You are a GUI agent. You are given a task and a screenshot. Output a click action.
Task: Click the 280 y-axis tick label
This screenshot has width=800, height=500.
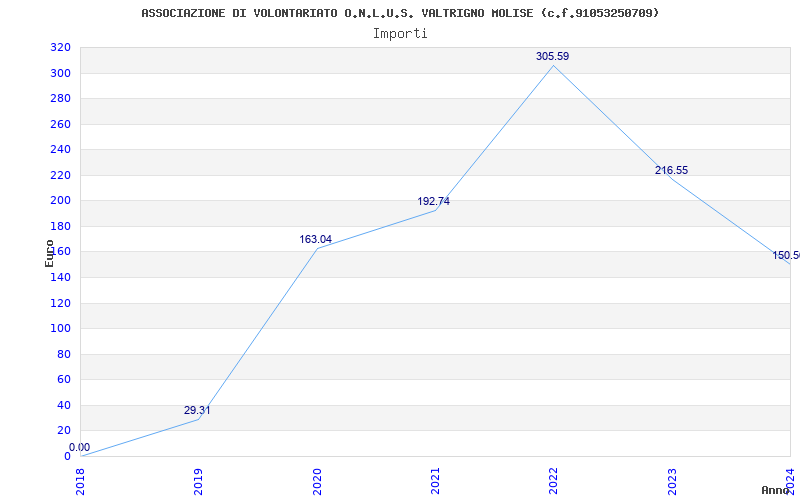click(60, 99)
